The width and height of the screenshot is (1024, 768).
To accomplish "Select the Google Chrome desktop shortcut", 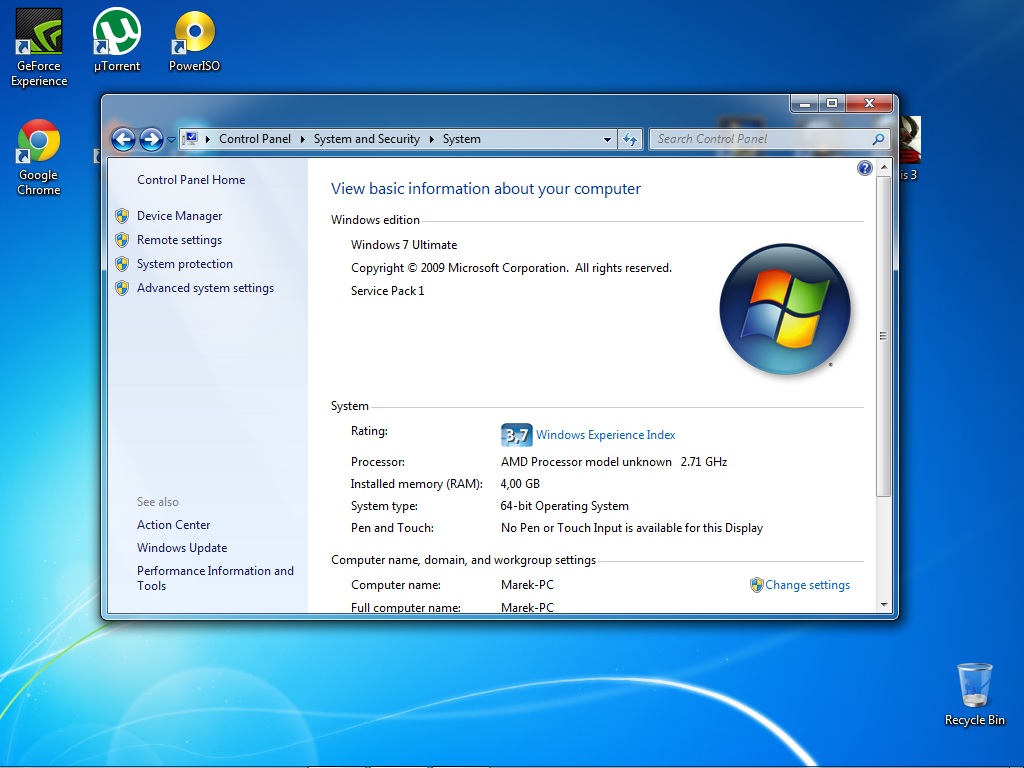I will pos(39,157).
